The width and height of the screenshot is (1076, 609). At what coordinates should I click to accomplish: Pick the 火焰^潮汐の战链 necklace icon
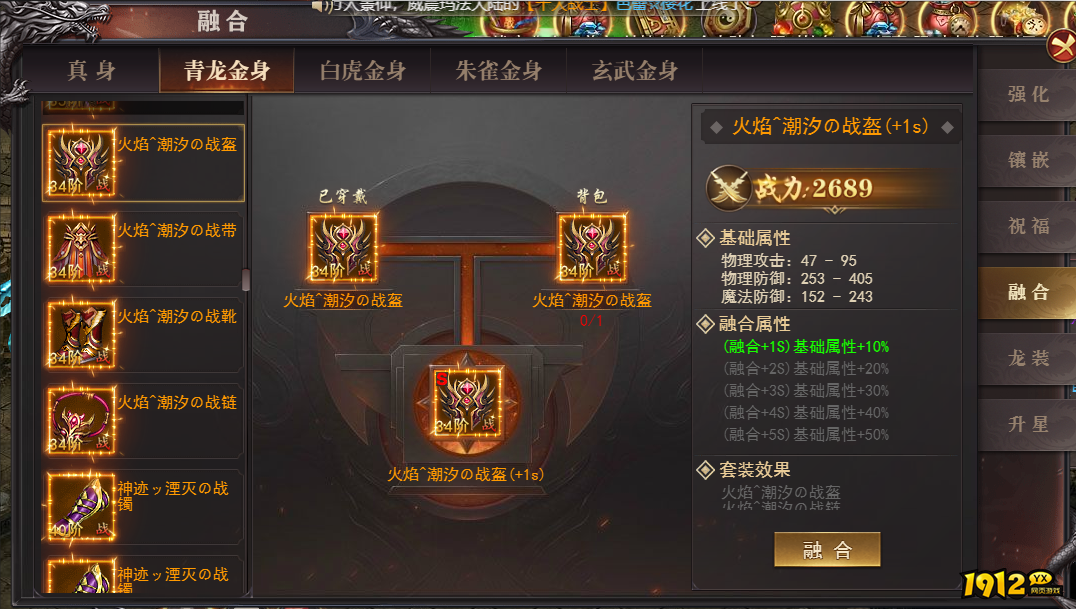pos(80,420)
